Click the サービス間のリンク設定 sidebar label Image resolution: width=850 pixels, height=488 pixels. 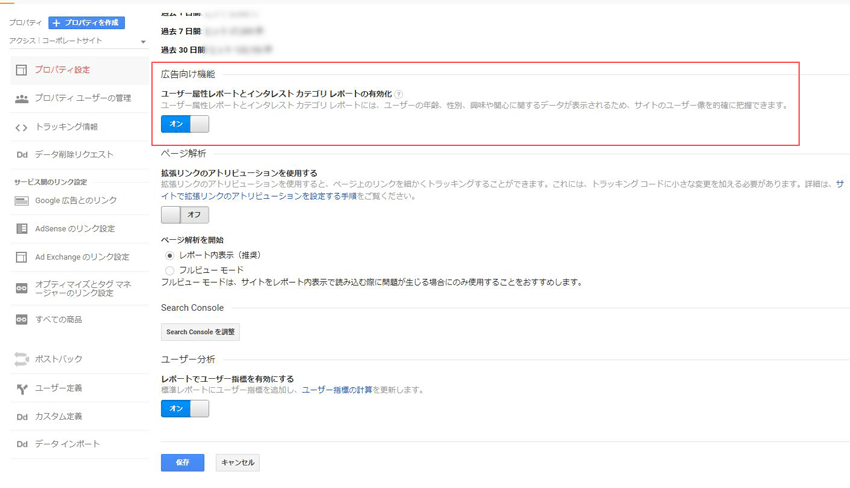(x=50, y=182)
